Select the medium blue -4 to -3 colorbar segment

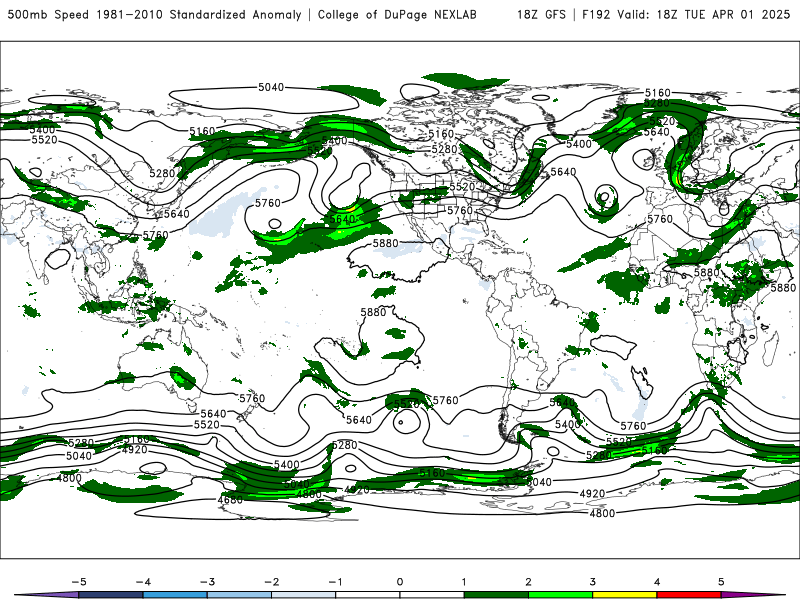[x=175, y=595]
